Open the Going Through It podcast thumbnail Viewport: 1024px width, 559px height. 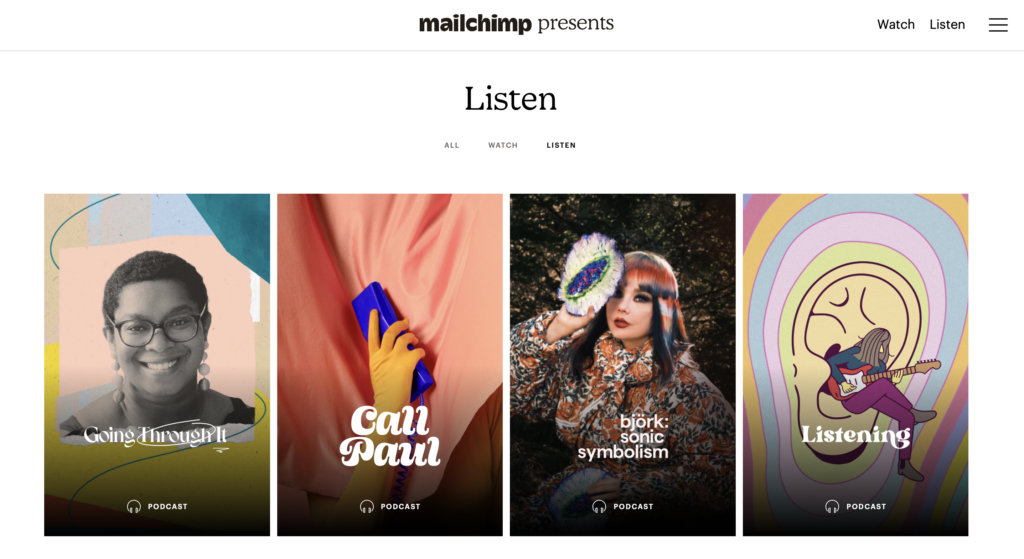[157, 364]
